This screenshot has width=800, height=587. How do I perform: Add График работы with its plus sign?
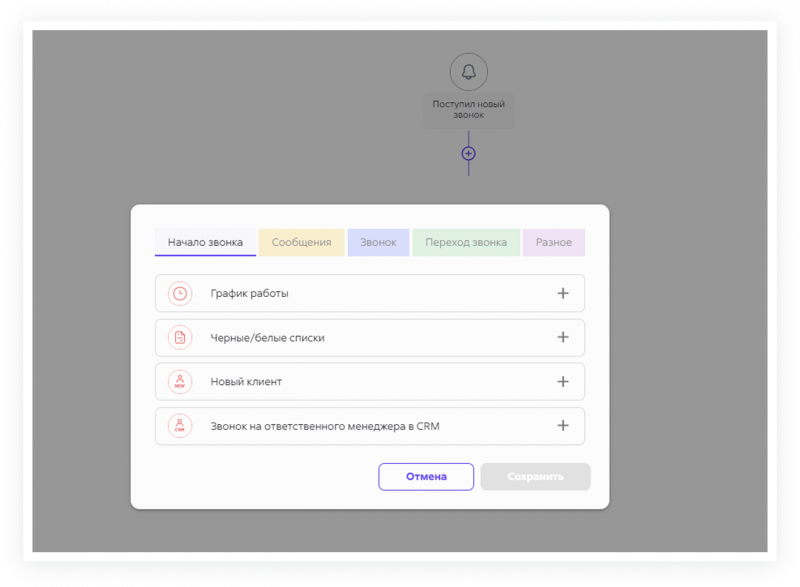tap(562, 294)
